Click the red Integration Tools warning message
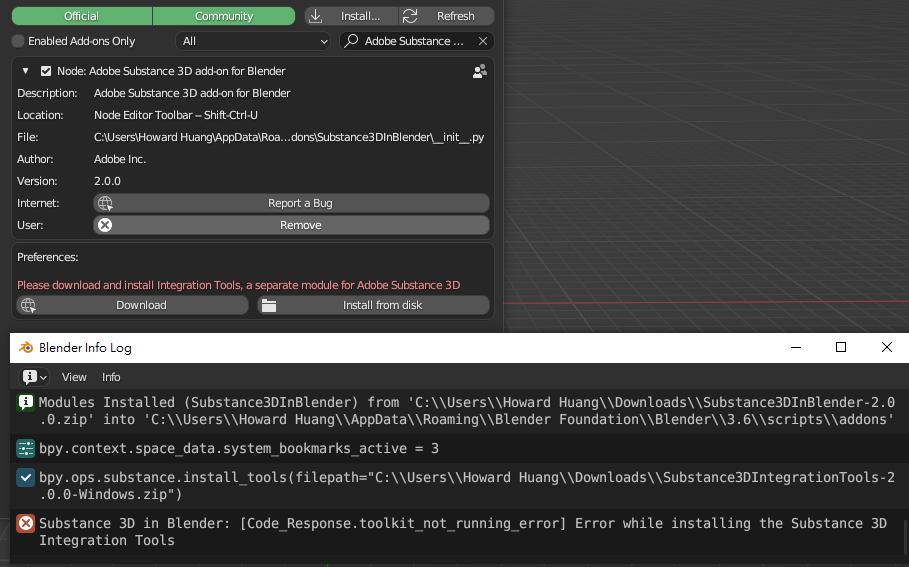The image size is (909, 567). coord(238,285)
